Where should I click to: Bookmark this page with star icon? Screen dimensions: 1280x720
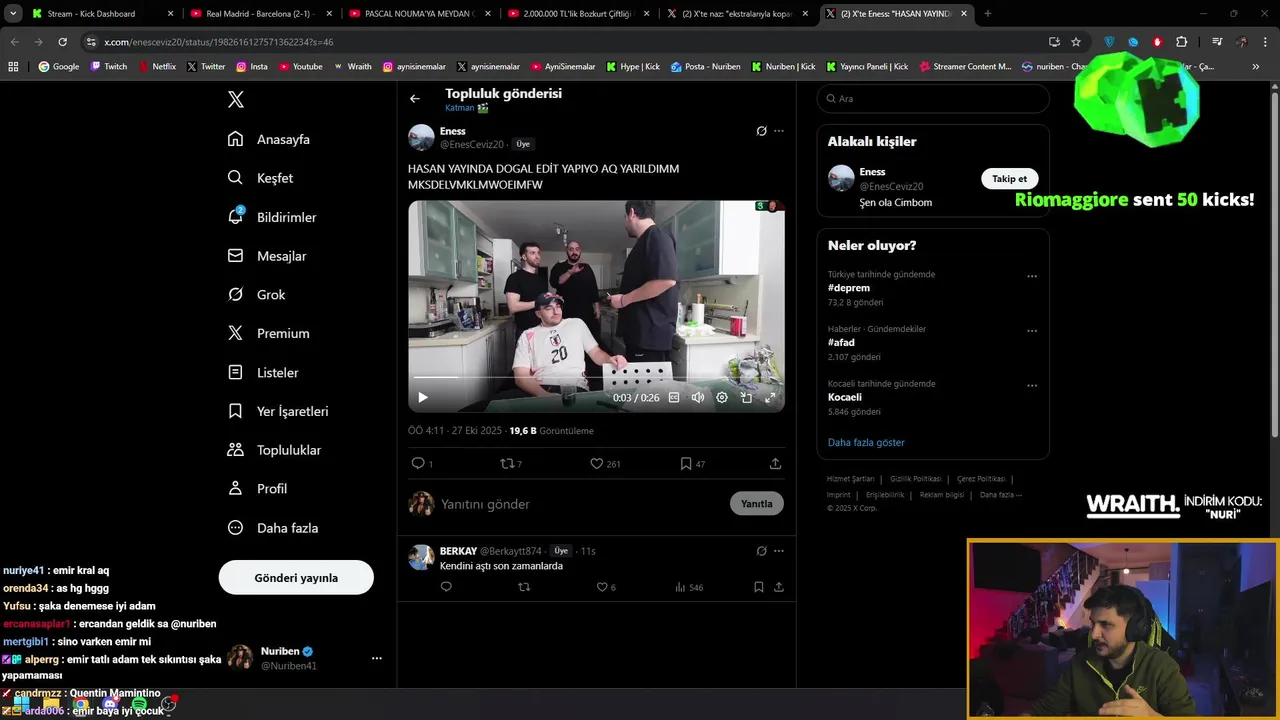point(1076,42)
